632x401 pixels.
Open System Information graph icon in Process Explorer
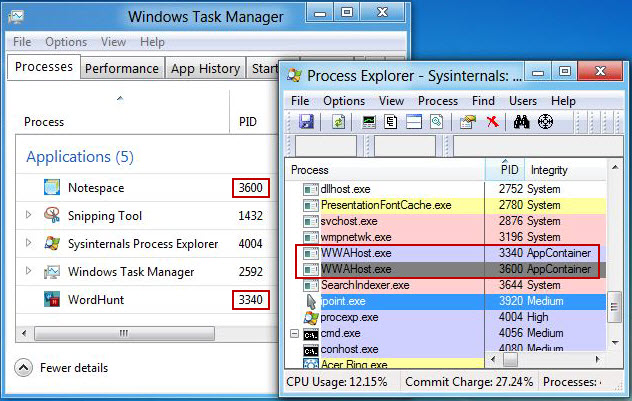pyautogui.click(x=369, y=122)
